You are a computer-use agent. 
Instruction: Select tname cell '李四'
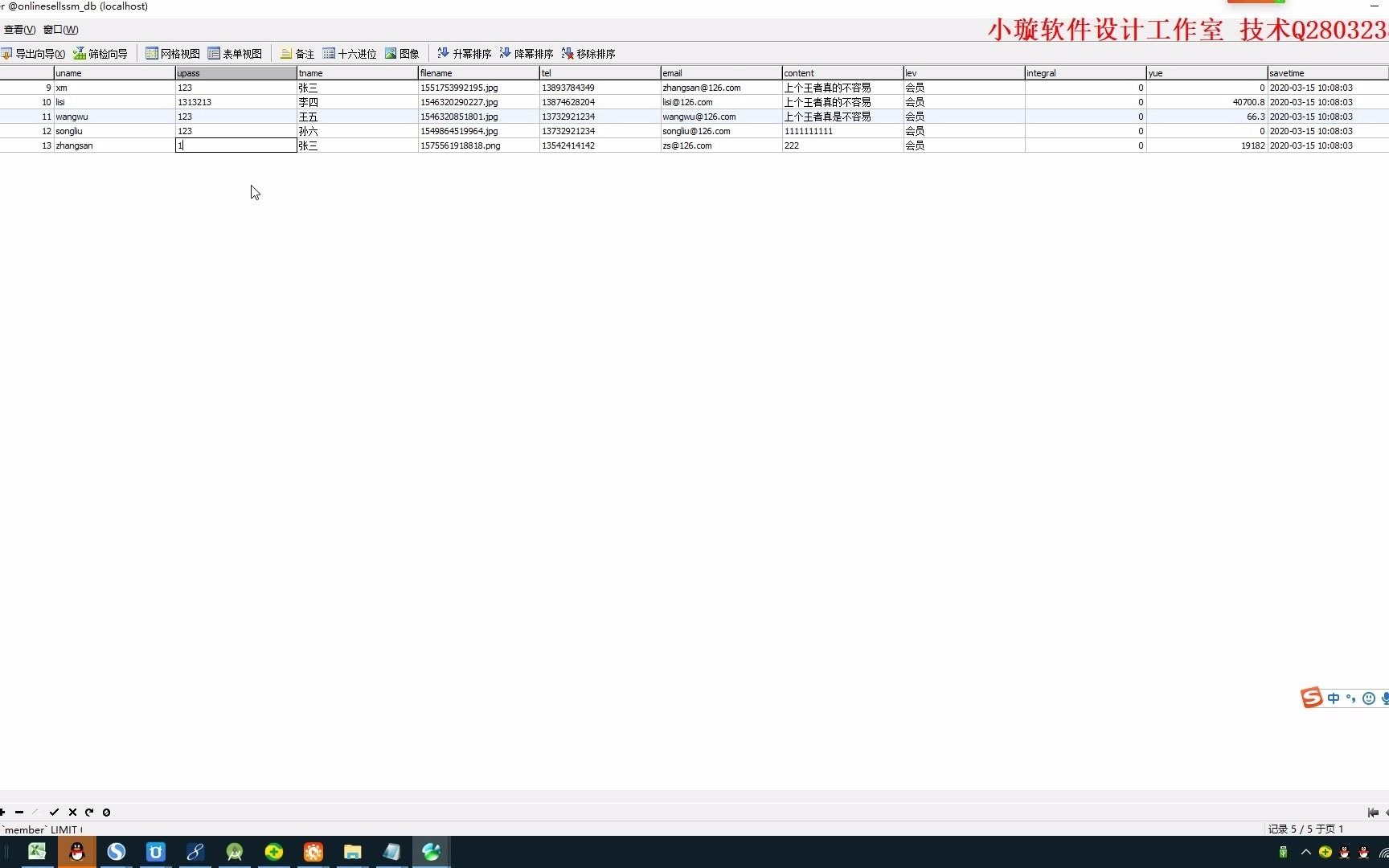pos(357,102)
